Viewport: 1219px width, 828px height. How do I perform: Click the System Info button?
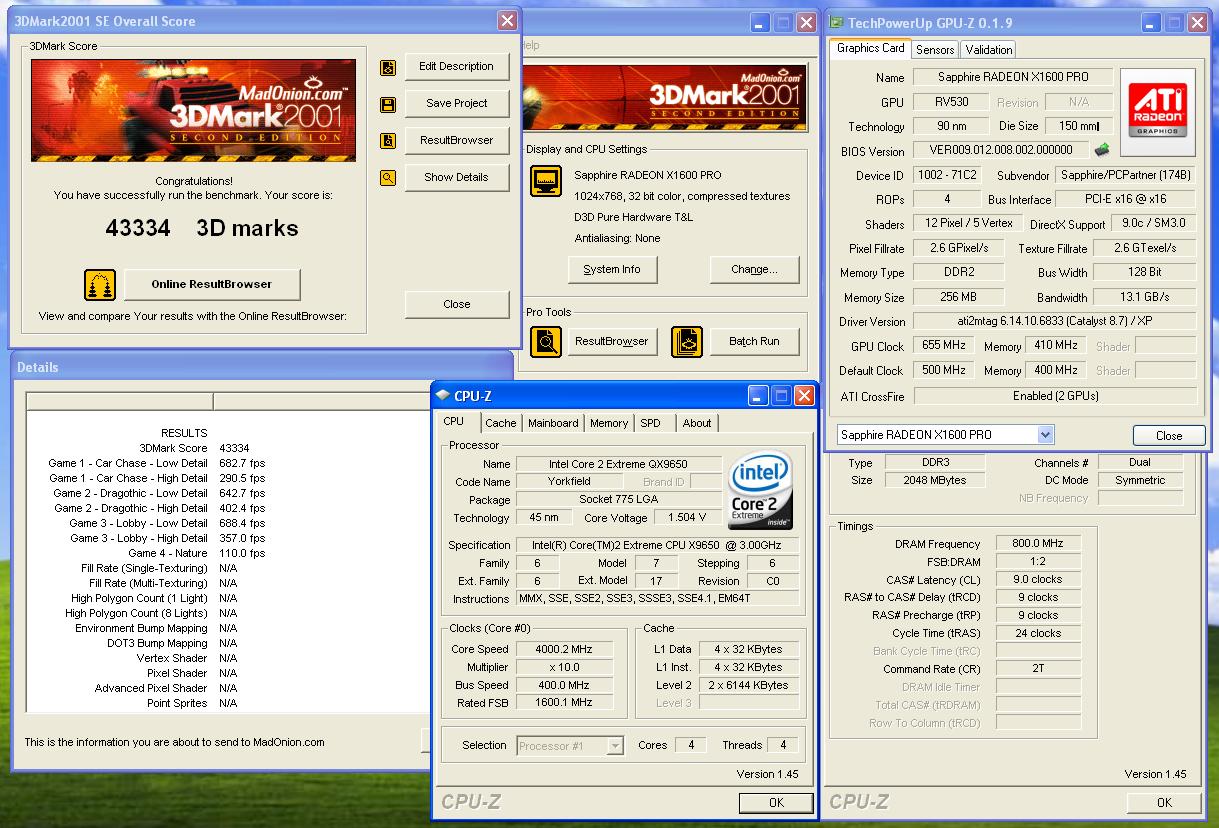(x=612, y=270)
